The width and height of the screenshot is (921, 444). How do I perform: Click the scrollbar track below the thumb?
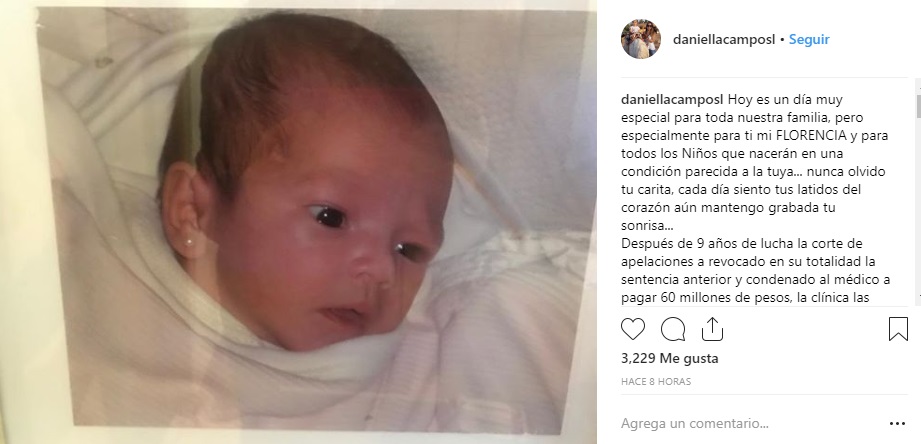[918, 211]
